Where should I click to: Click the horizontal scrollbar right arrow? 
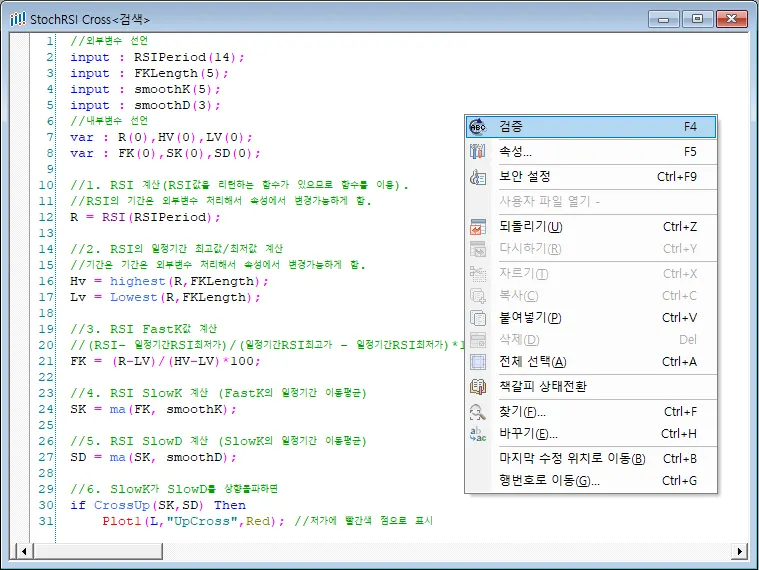tap(740, 551)
